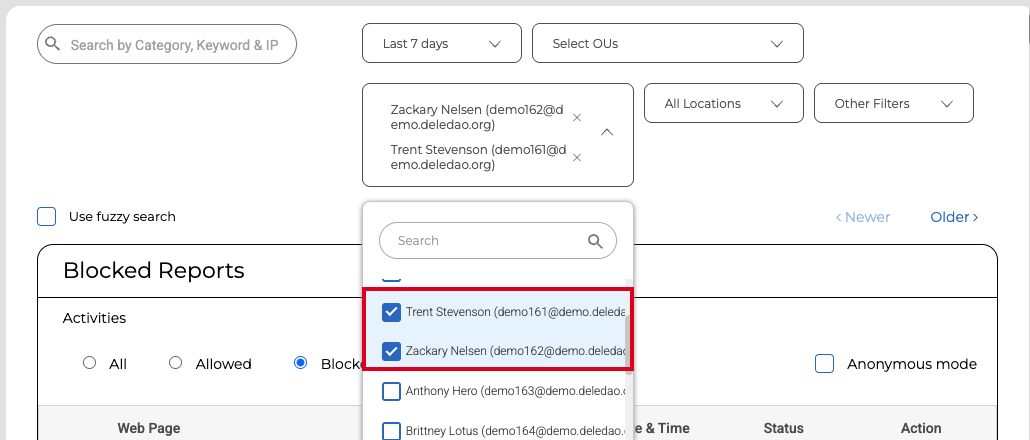Open the Other Filters dropdown
This screenshot has height=440, width=1030.
click(x=893, y=103)
